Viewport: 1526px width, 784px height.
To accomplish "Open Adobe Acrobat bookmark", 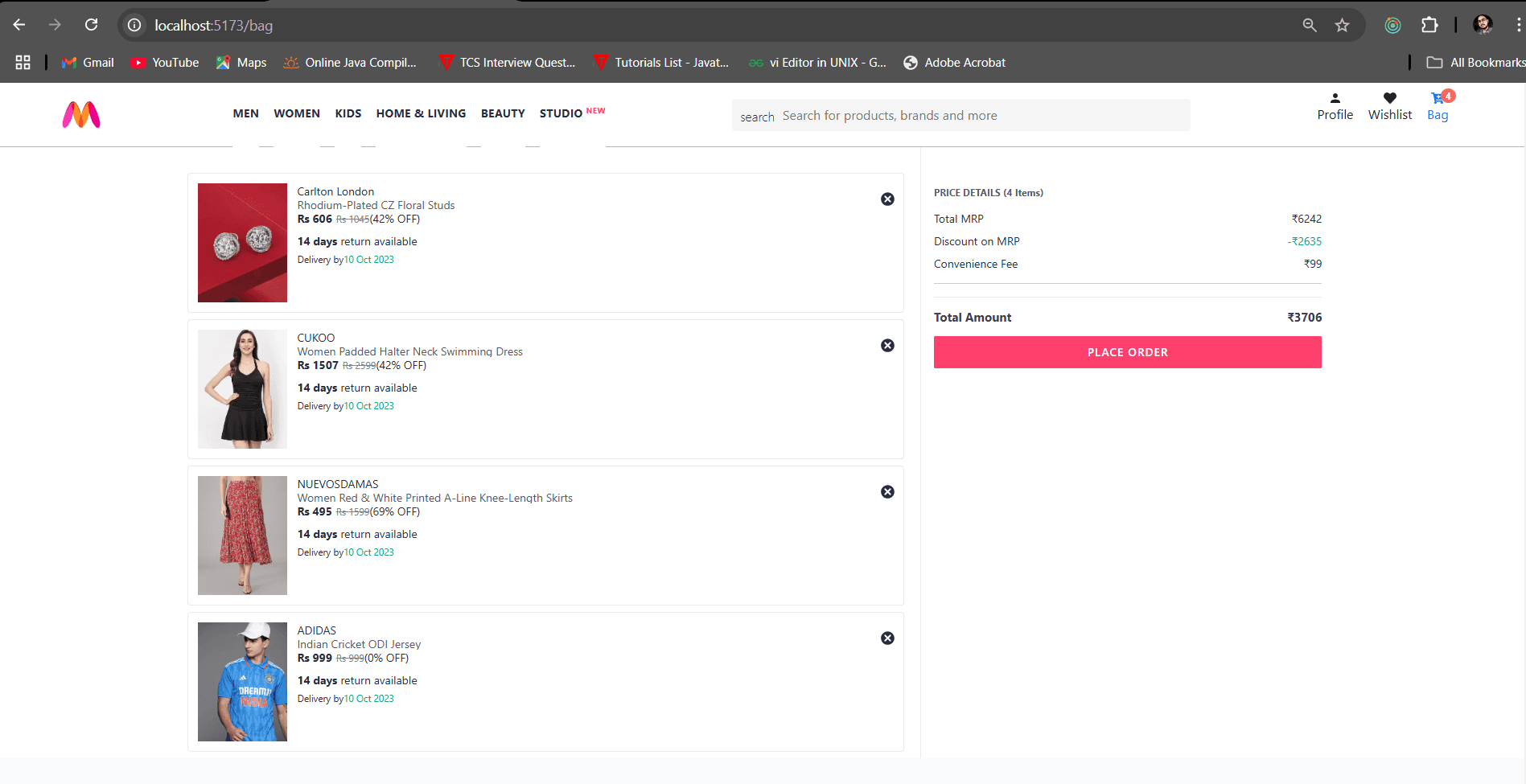I will pyautogui.click(x=955, y=63).
